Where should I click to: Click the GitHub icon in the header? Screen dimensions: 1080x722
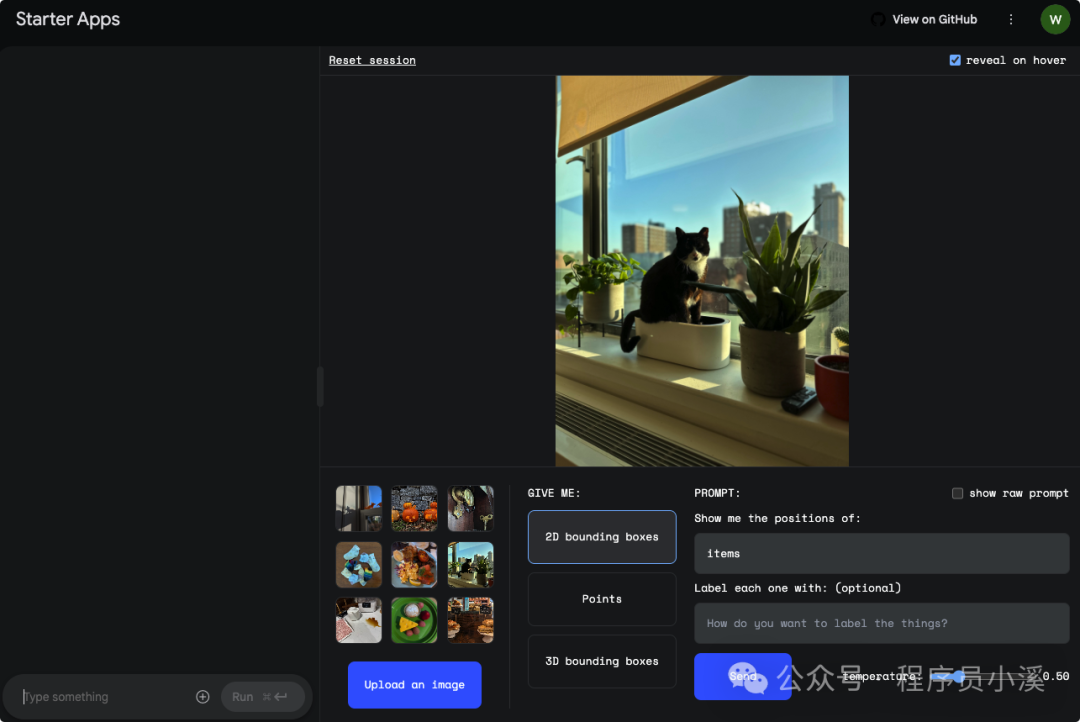pos(877,18)
